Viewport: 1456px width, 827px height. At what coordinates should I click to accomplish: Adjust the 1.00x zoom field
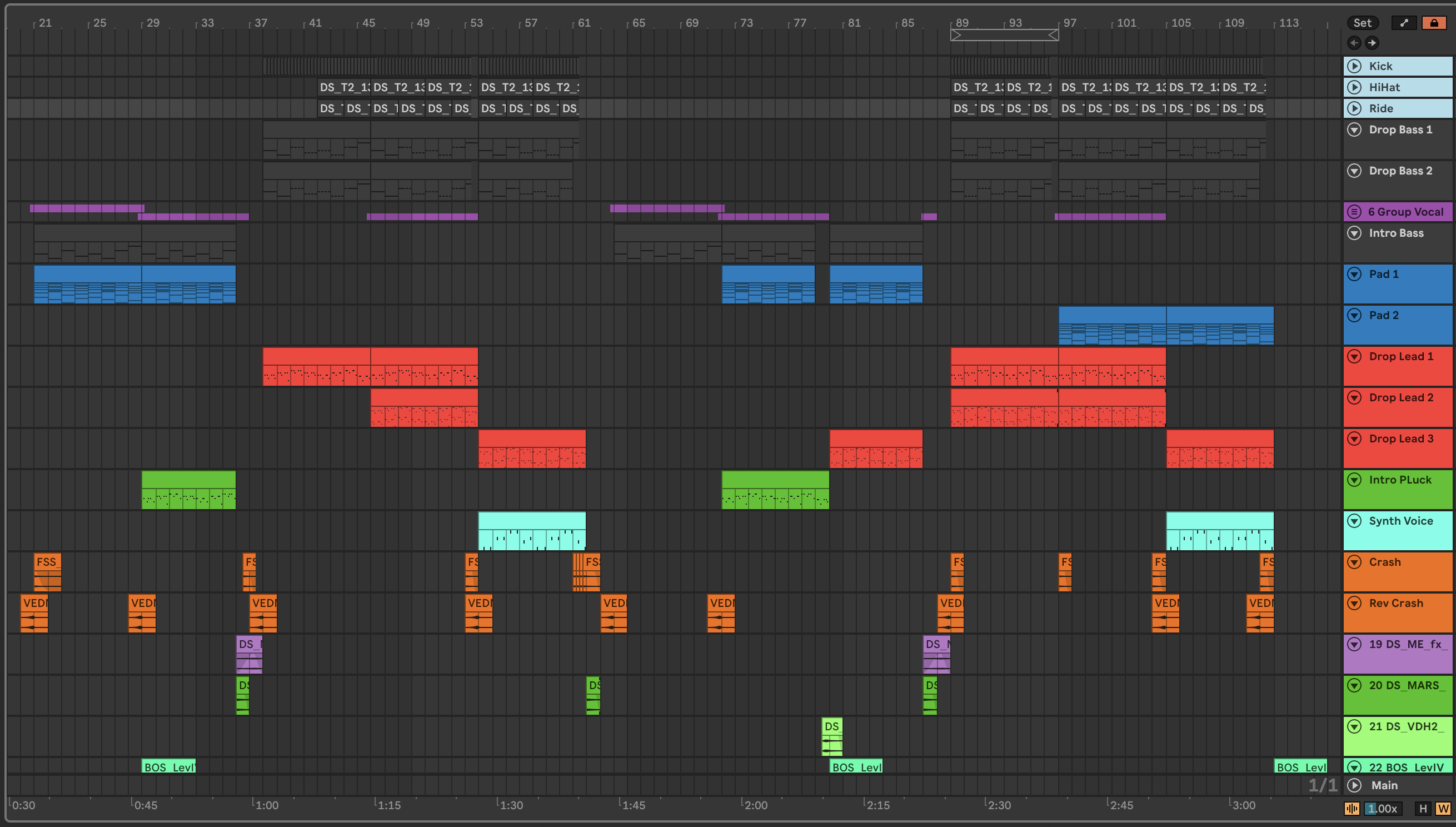click(x=1382, y=808)
